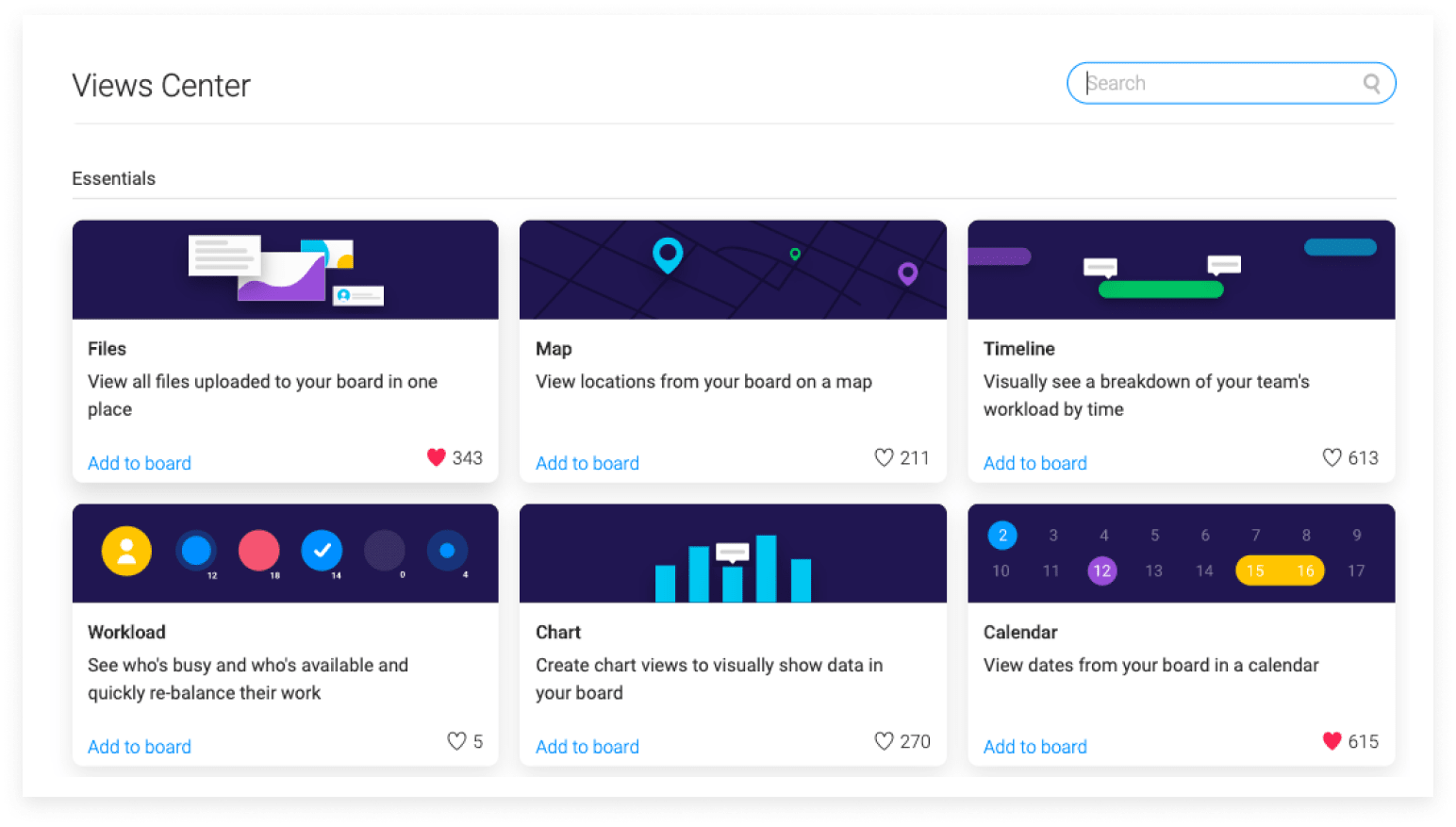The image size is (1456, 827).
Task: Unlike the Files view red heart
Action: point(436,457)
